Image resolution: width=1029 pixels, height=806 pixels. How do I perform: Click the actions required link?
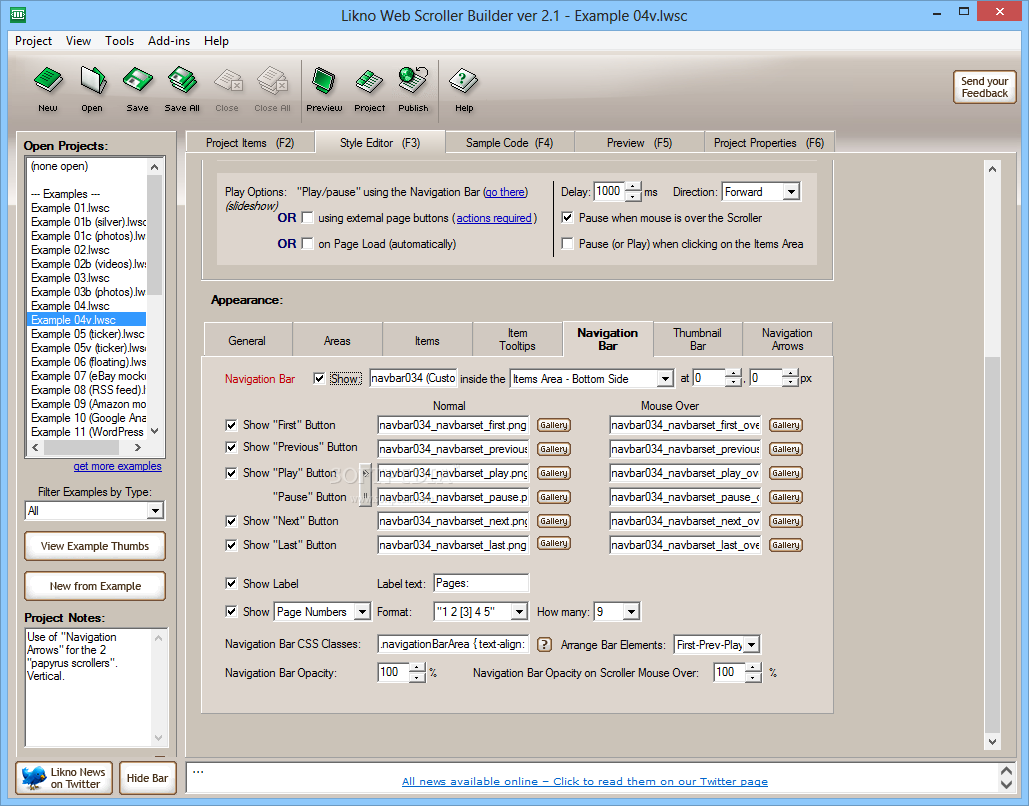(x=494, y=218)
